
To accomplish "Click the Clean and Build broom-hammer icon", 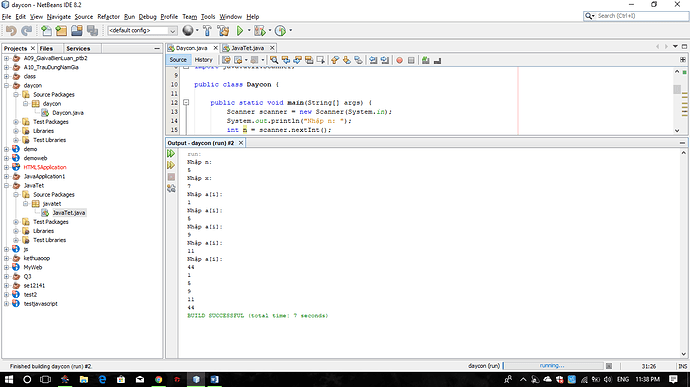I will [223, 30].
